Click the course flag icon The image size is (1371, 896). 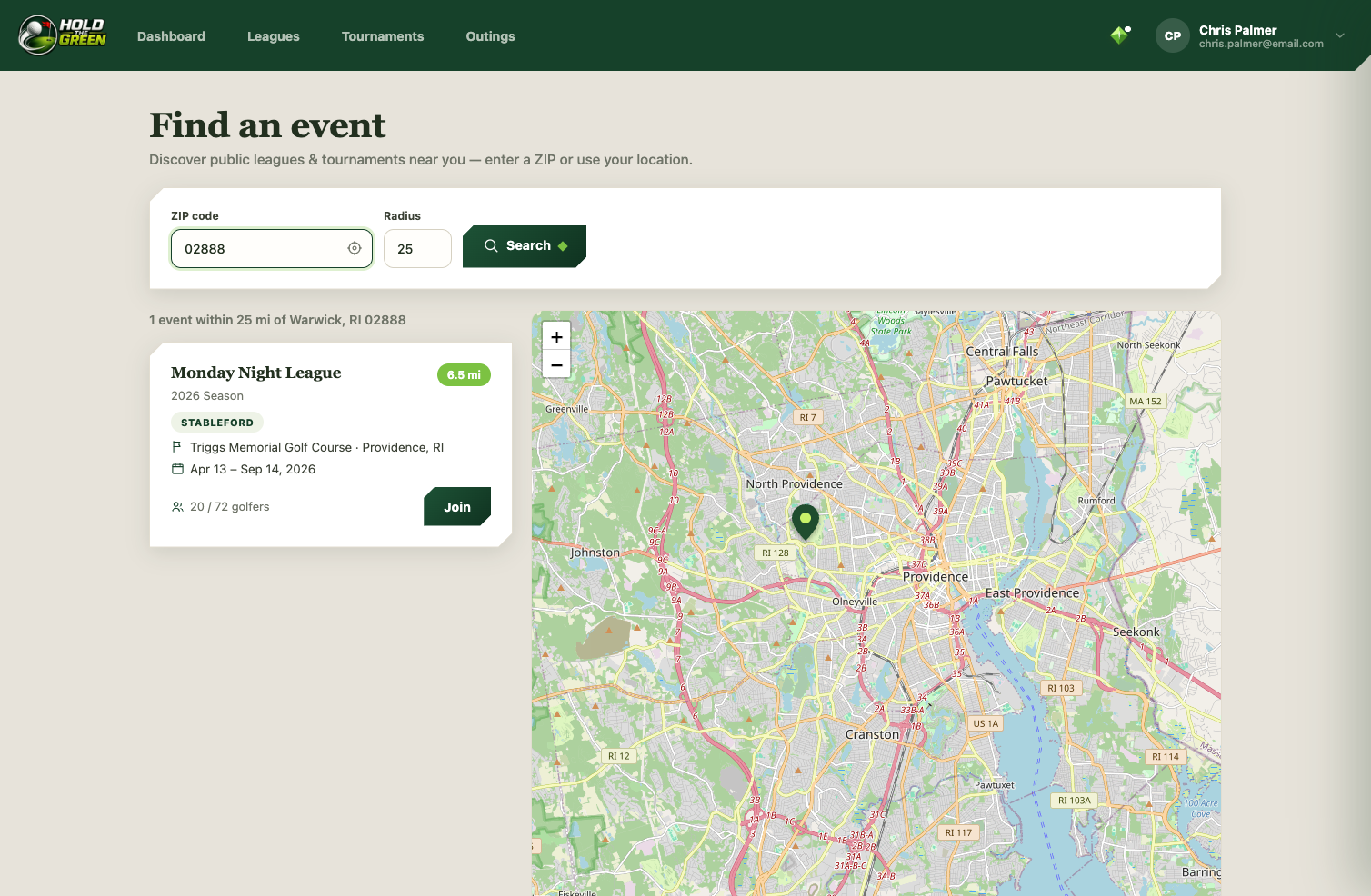(x=177, y=447)
